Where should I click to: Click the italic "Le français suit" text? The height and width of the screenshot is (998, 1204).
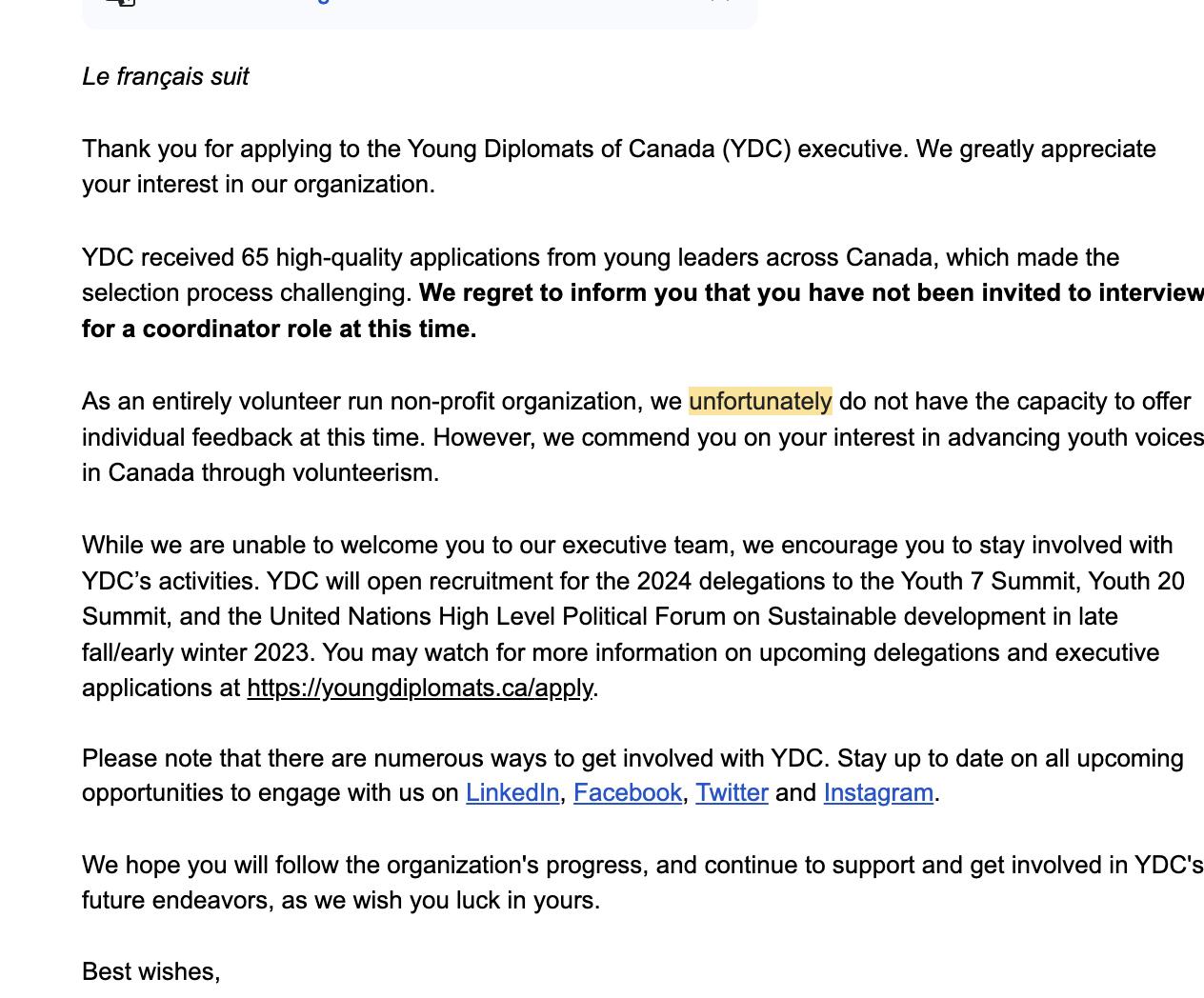166,76
